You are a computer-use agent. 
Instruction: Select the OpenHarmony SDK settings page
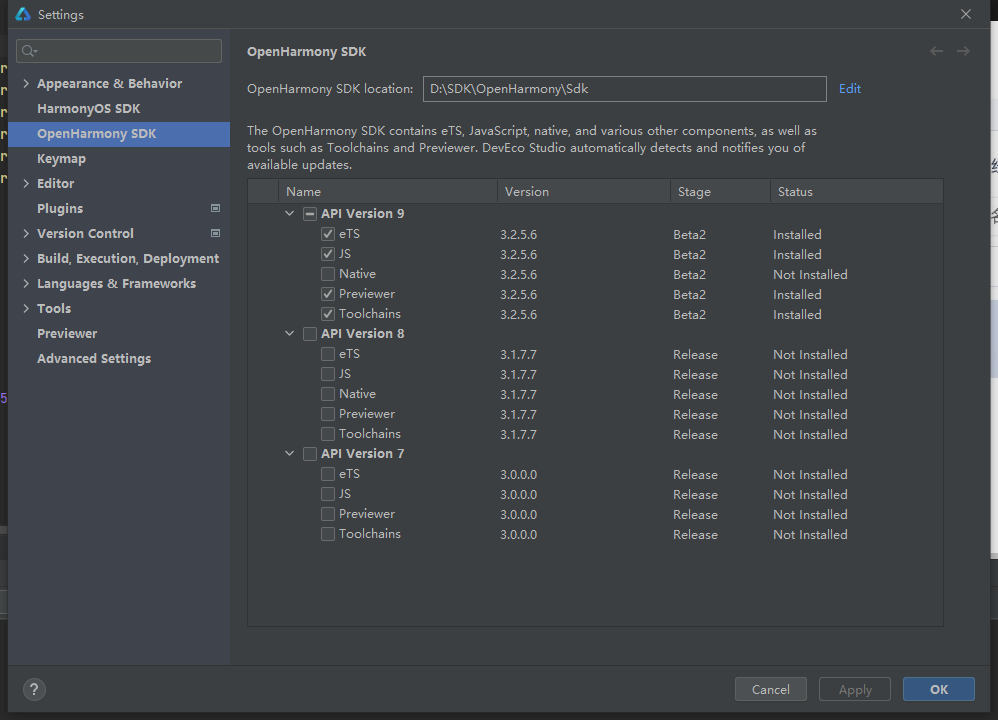[x=119, y=134]
